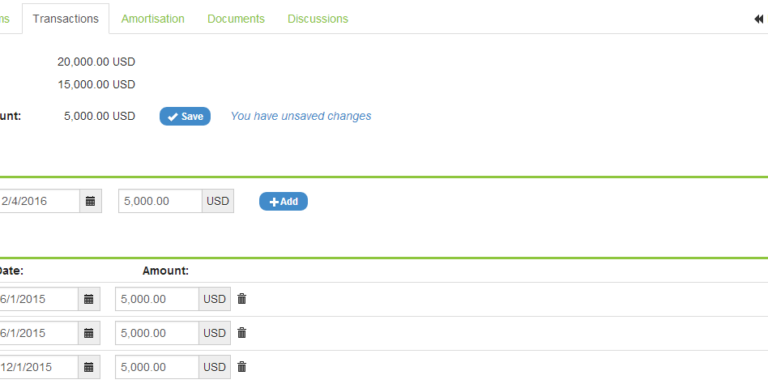Go to the Discussions tab

tap(318, 19)
